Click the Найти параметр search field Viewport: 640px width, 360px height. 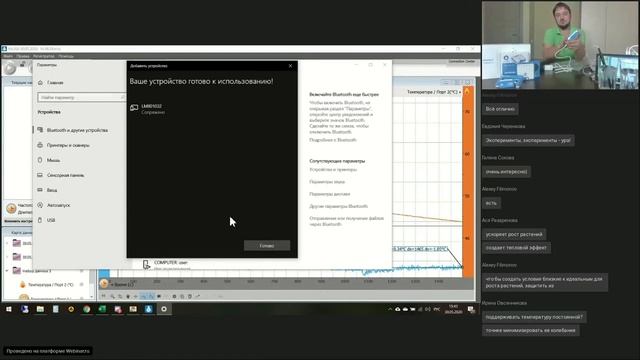point(81,97)
